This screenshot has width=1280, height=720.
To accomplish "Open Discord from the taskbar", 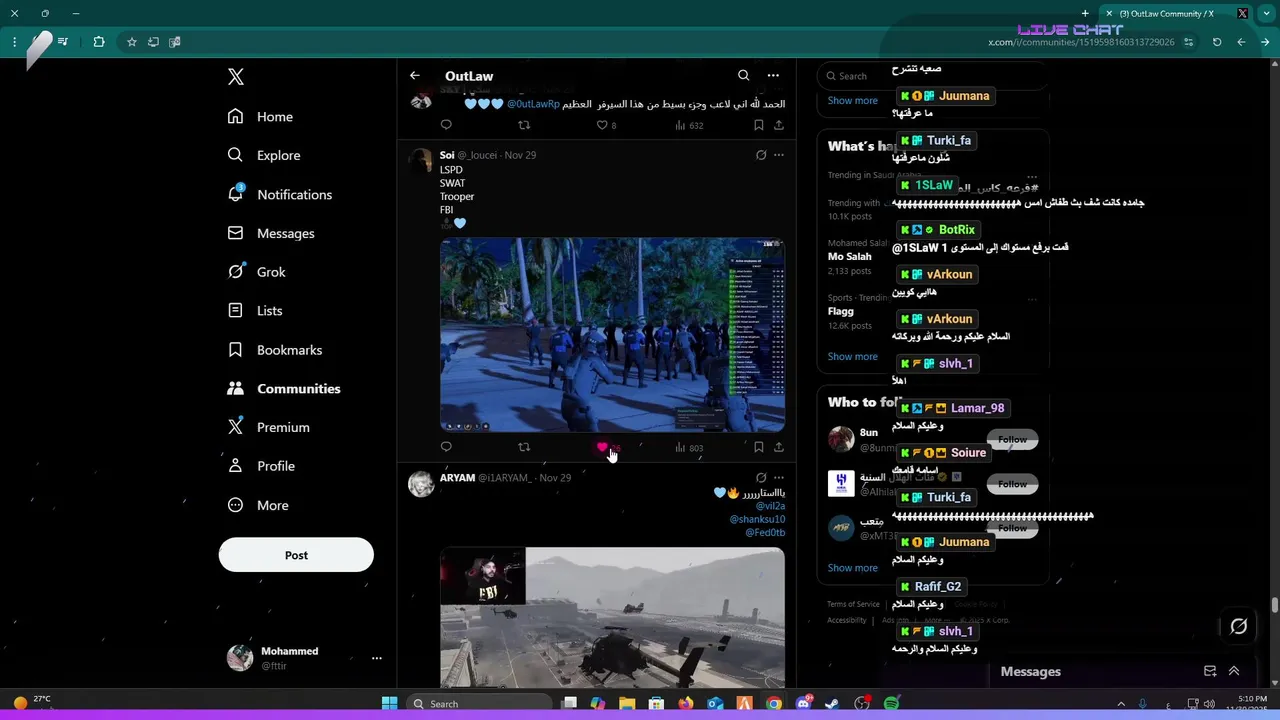I will click(x=803, y=704).
